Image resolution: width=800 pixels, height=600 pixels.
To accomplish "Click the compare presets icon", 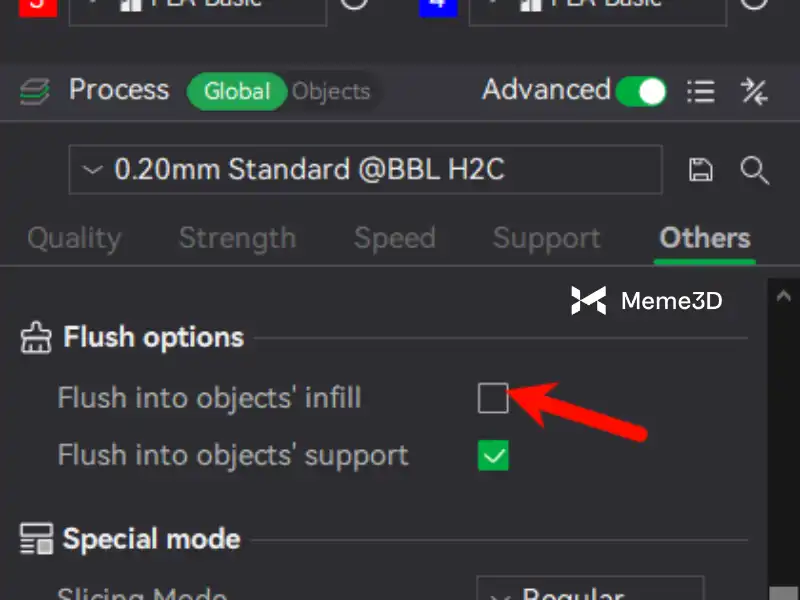I will [x=753, y=92].
